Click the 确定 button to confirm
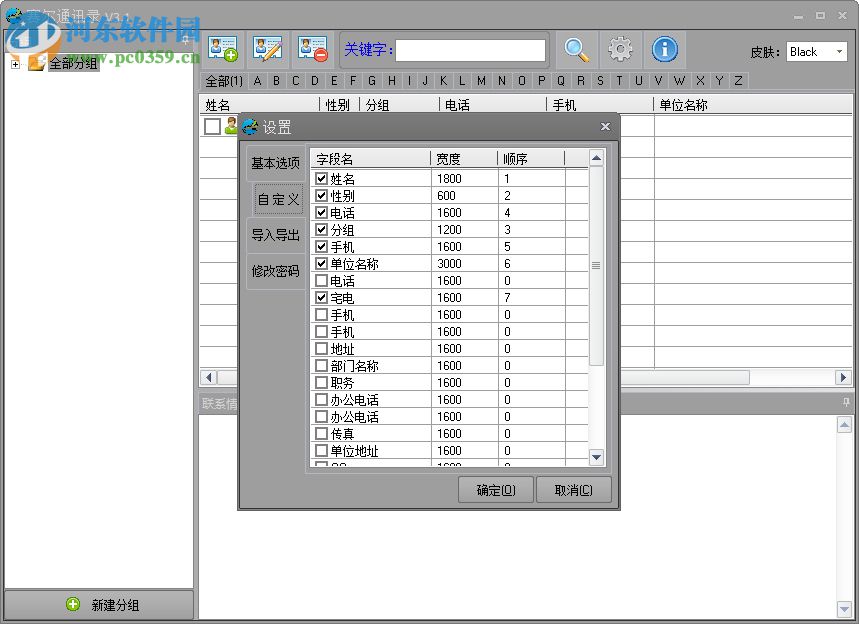Viewport: 859px width, 624px height. pyautogui.click(x=495, y=490)
